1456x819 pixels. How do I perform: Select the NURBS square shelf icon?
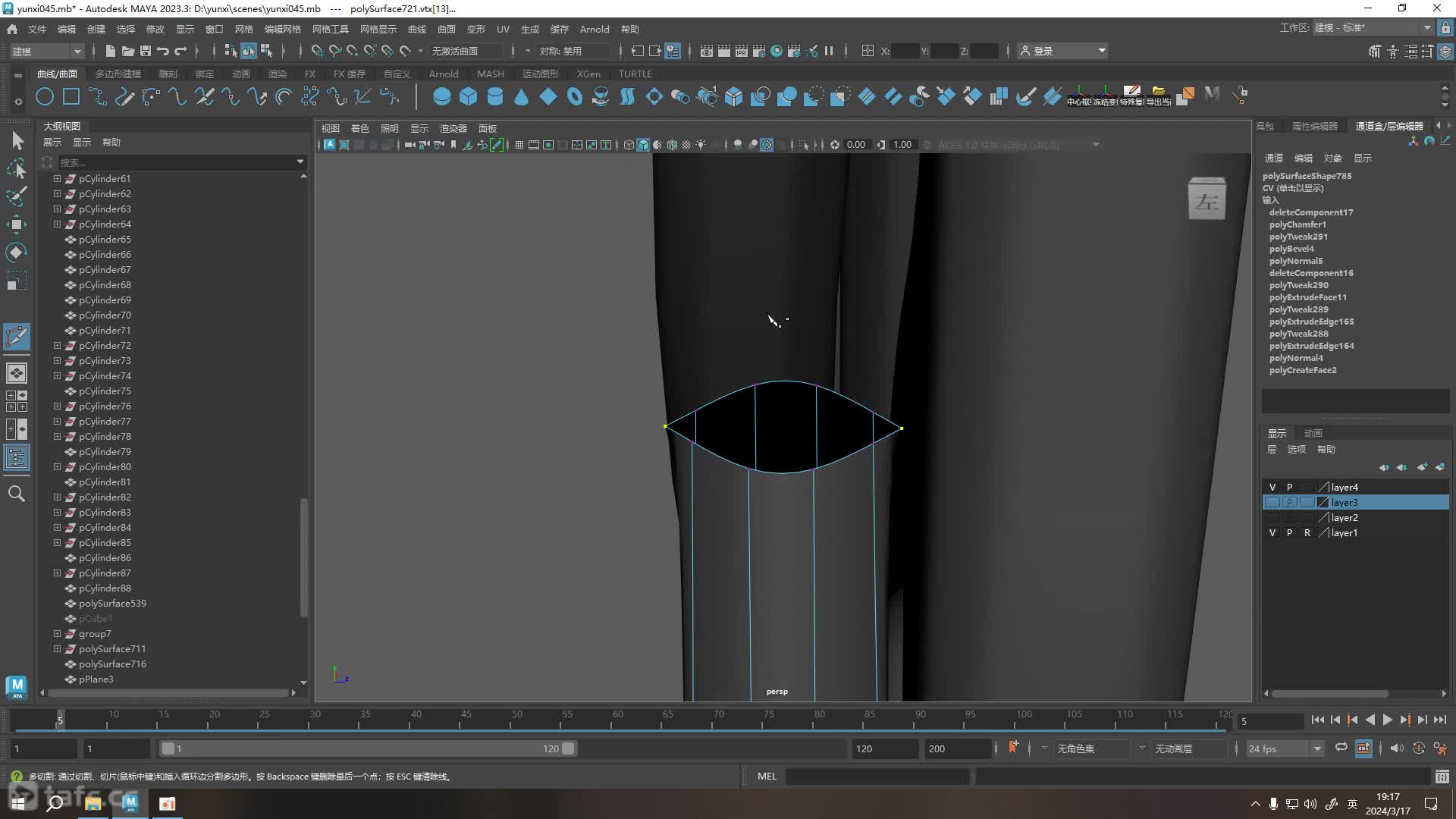(x=71, y=96)
